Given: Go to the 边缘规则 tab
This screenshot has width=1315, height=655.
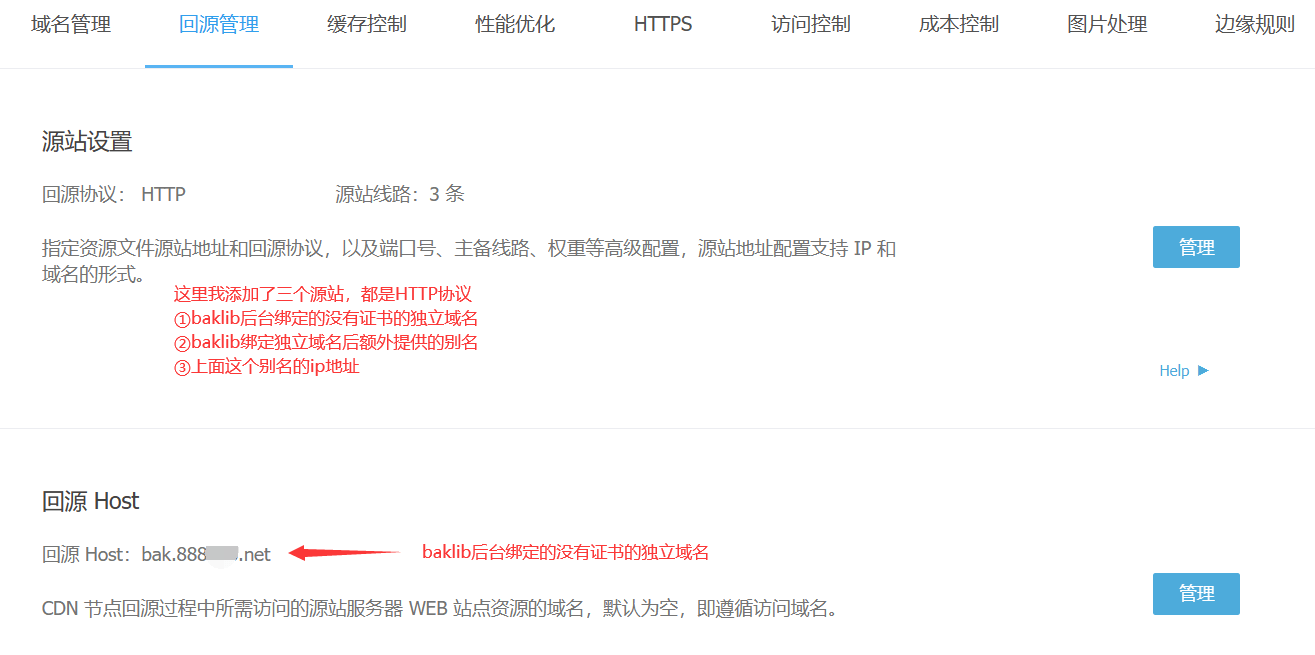Looking at the screenshot, I should click(x=1255, y=25).
